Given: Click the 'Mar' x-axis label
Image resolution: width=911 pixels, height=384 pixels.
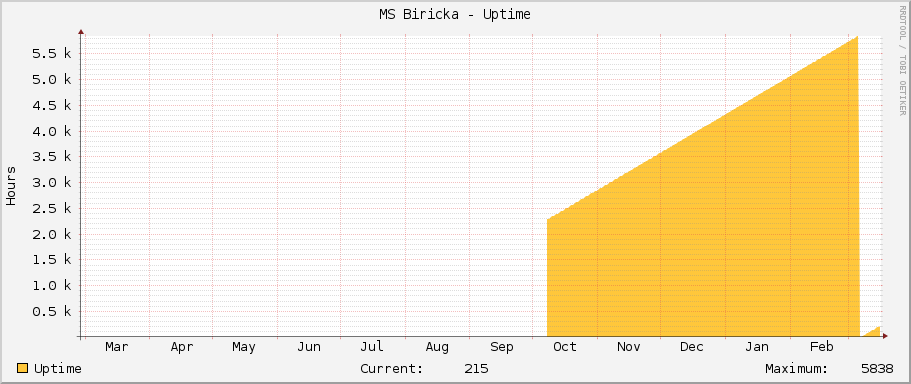Looking at the screenshot, I should coord(117,347).
